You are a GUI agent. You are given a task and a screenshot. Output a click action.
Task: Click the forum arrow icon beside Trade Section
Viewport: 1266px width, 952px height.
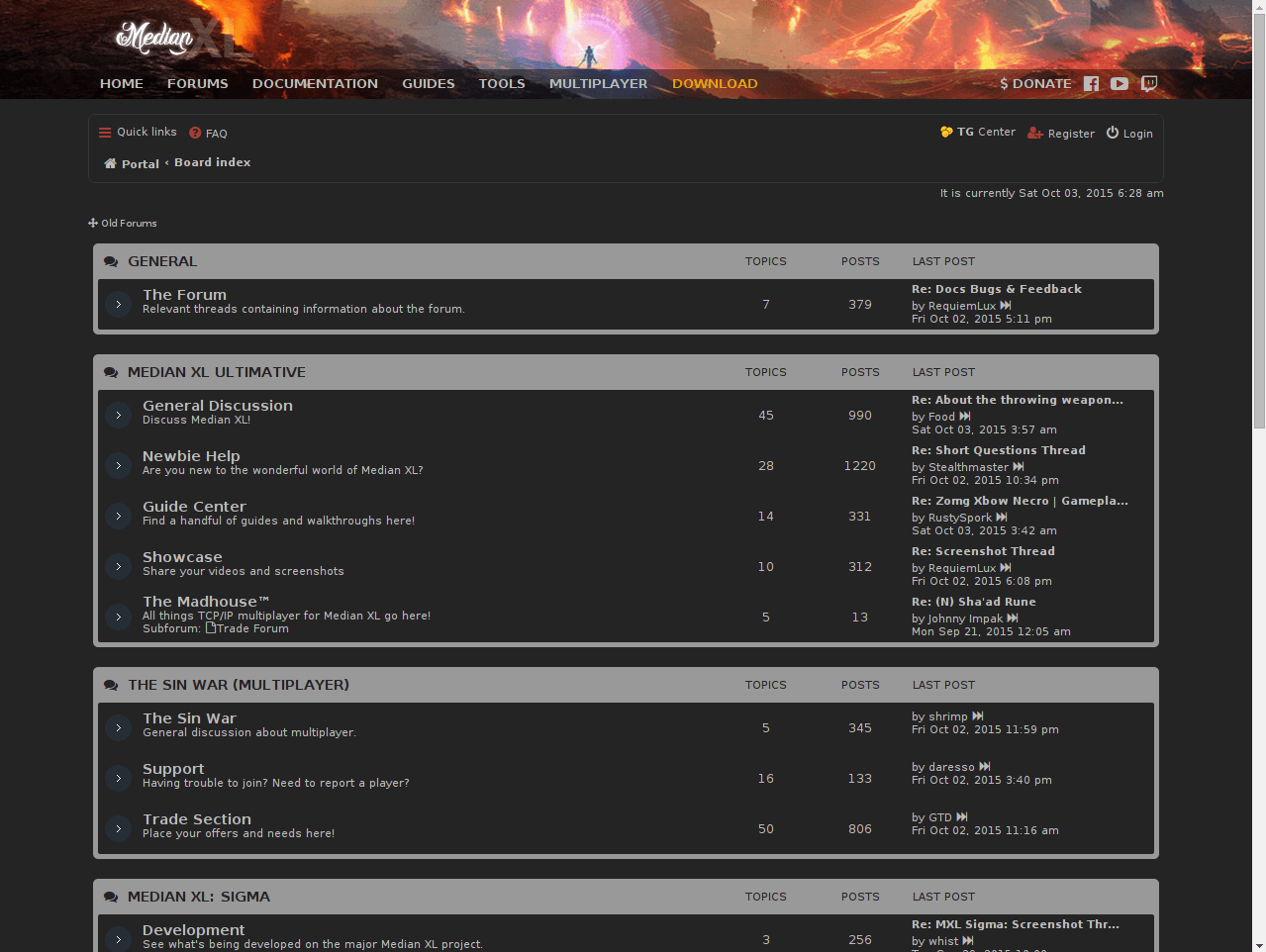pos(118,829)
